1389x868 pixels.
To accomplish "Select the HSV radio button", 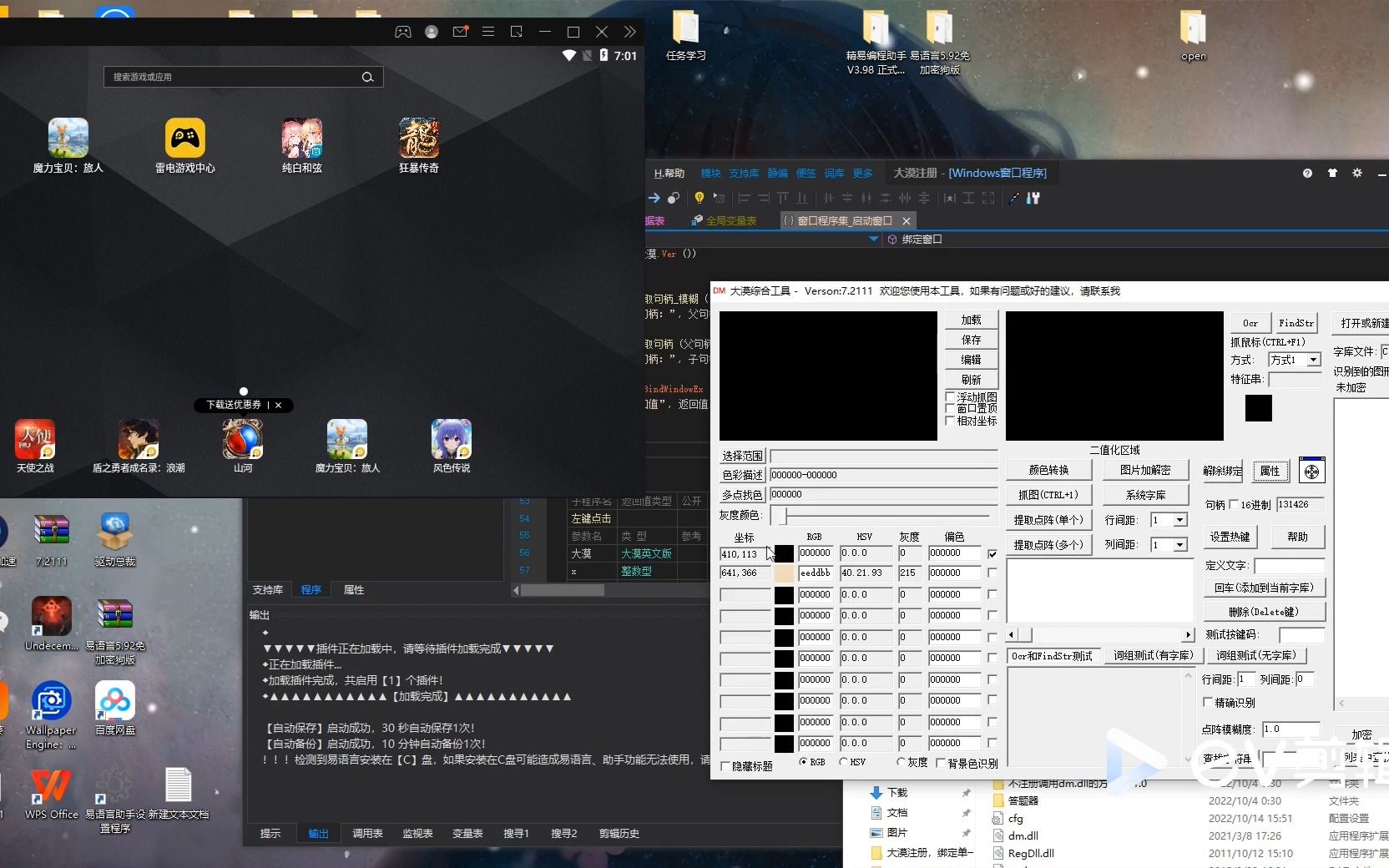I will (844, 762).
